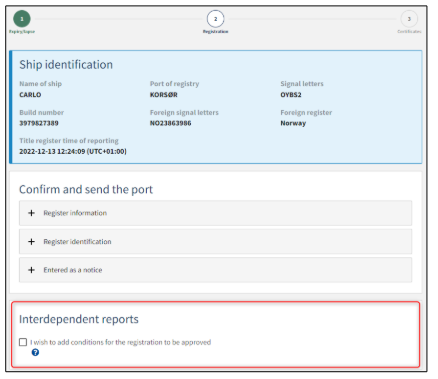This screenshot has height=379, width=438.
Task: Click the foreign signal letters value NO23863986
Action: pos(171,123)
